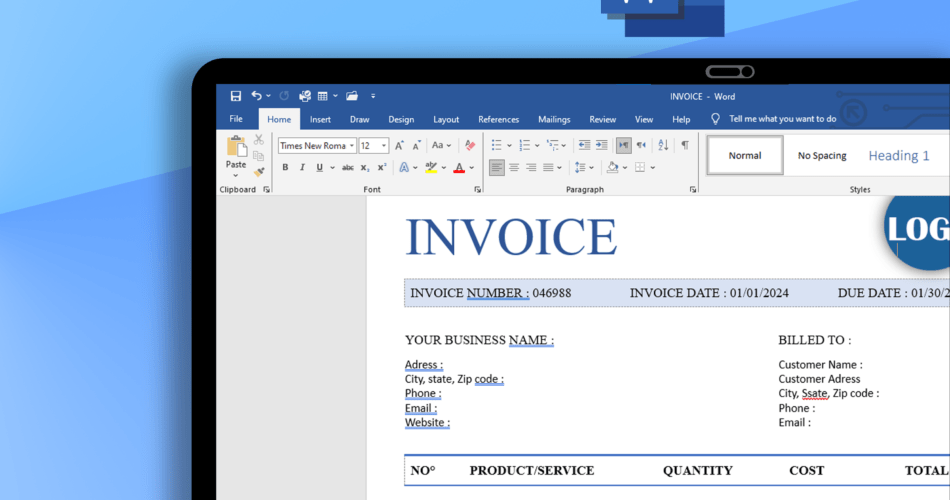The width and height of the screenshot is (950, 500).
Task: Switch to the References tab
Action: pyautogui.click(x=499, y=119)
